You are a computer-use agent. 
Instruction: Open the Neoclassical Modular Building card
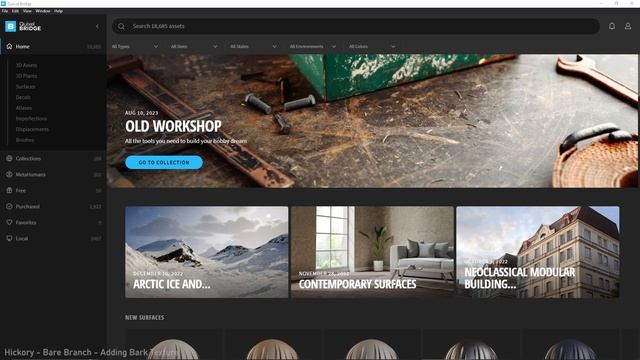coord(538,252)
